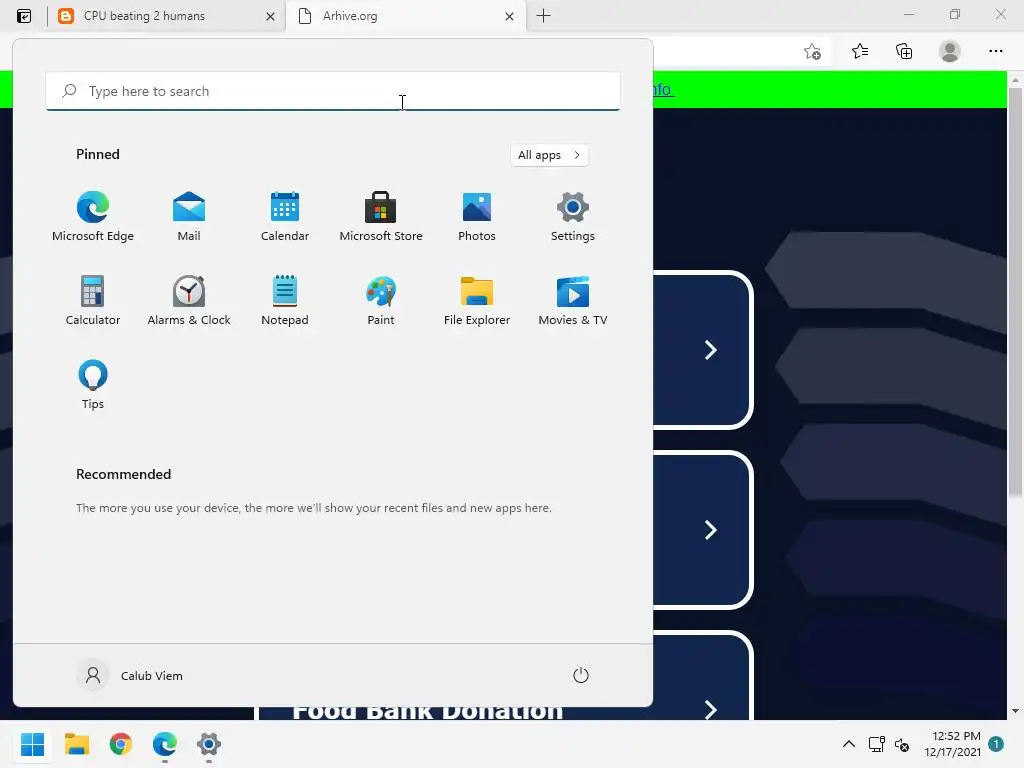Open File Explorer from pinned apps
The width and height of the screenshot is (1024, 768).
[477, 300]
